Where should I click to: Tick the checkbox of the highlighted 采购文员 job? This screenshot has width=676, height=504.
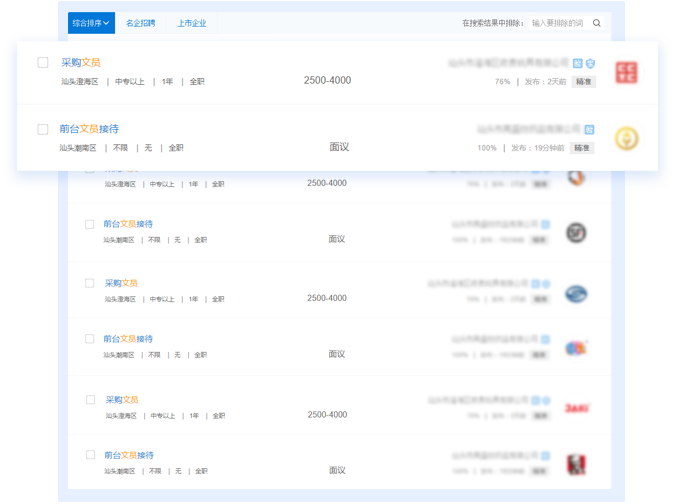tap(43, 62)
